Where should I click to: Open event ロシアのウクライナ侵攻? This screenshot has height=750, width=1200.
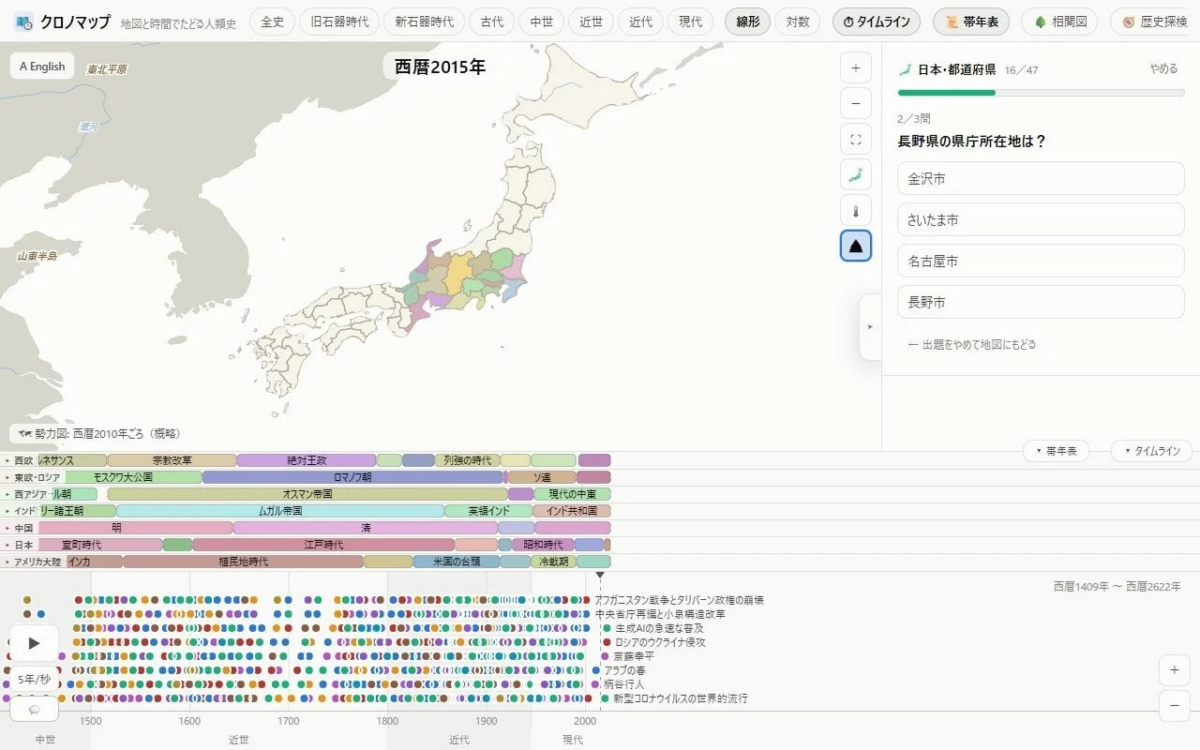[x=653, y=642]
